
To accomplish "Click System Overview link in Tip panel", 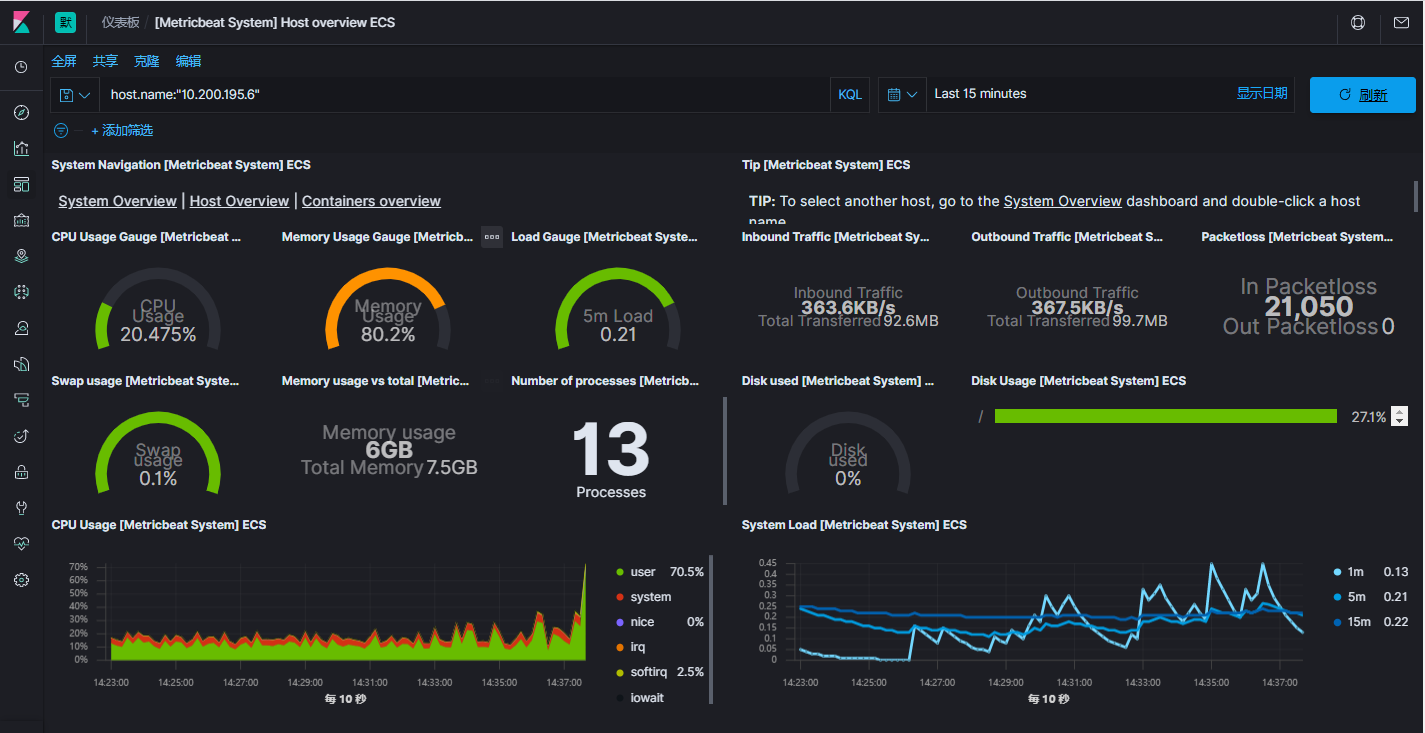I will [x=1063, y=201].
